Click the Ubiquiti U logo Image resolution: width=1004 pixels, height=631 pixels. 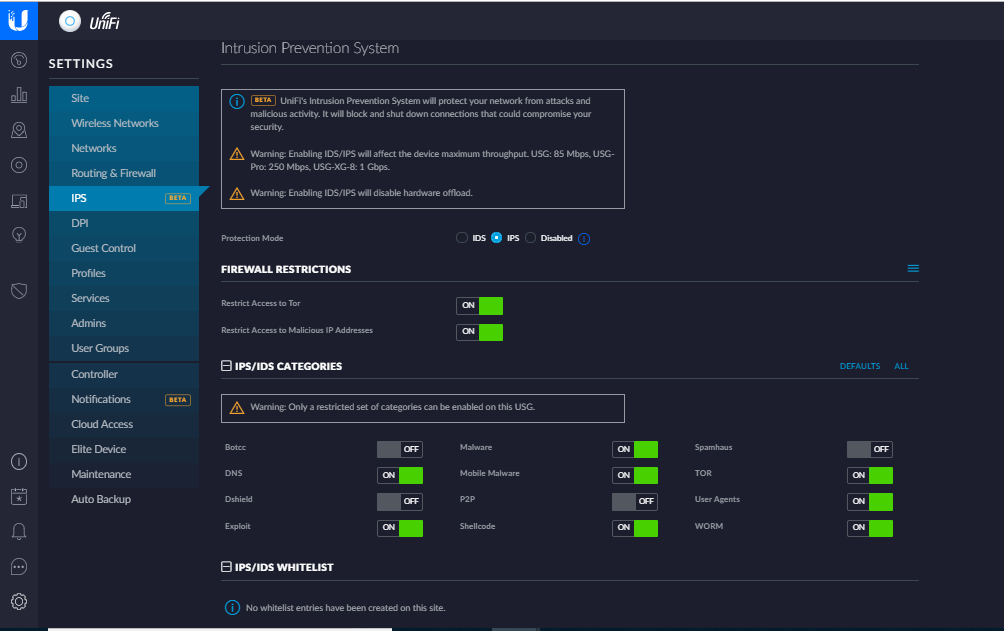click(19, 20)
